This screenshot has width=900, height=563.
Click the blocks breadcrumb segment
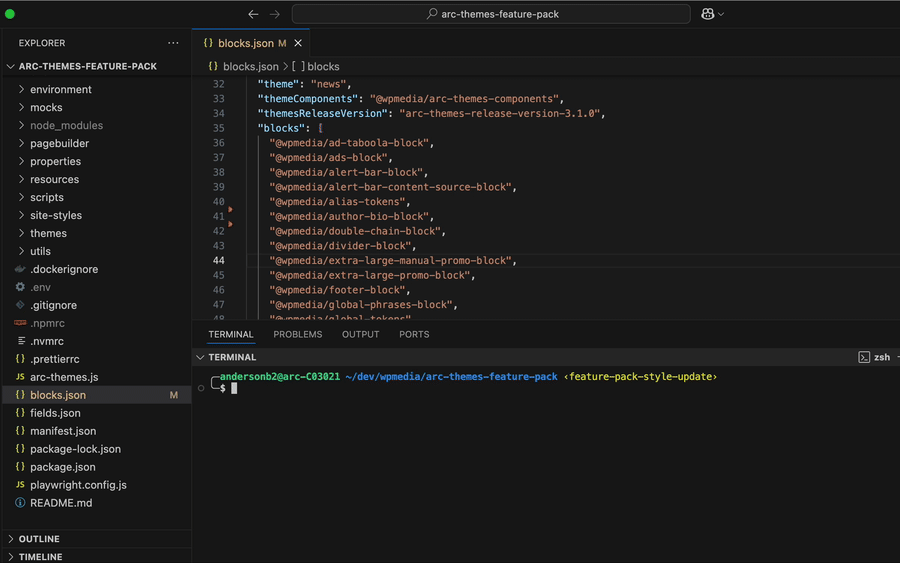323,67
